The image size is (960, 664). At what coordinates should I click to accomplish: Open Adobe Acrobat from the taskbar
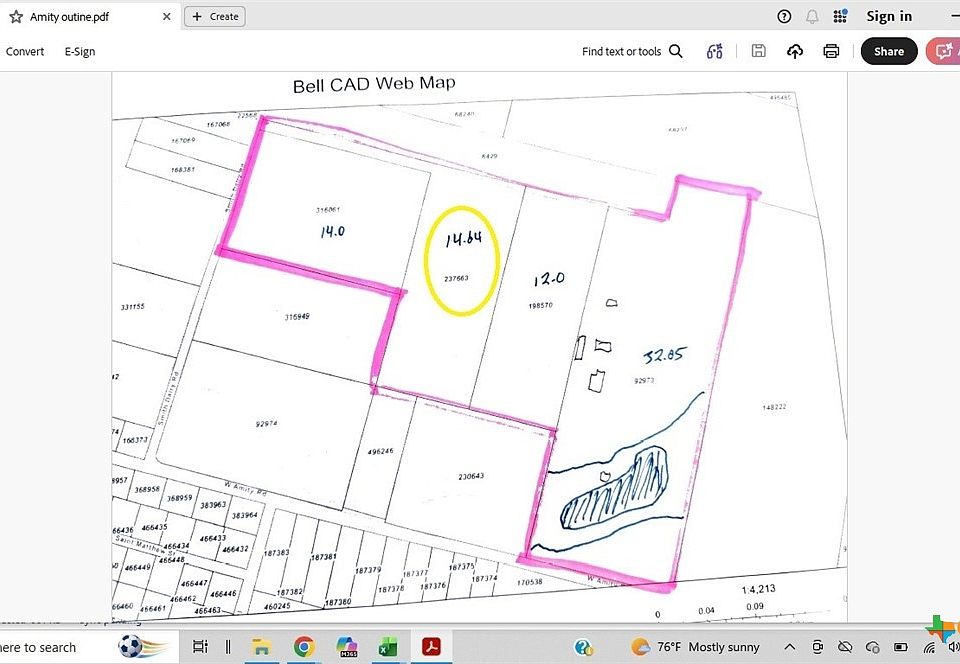coord(432,647)
